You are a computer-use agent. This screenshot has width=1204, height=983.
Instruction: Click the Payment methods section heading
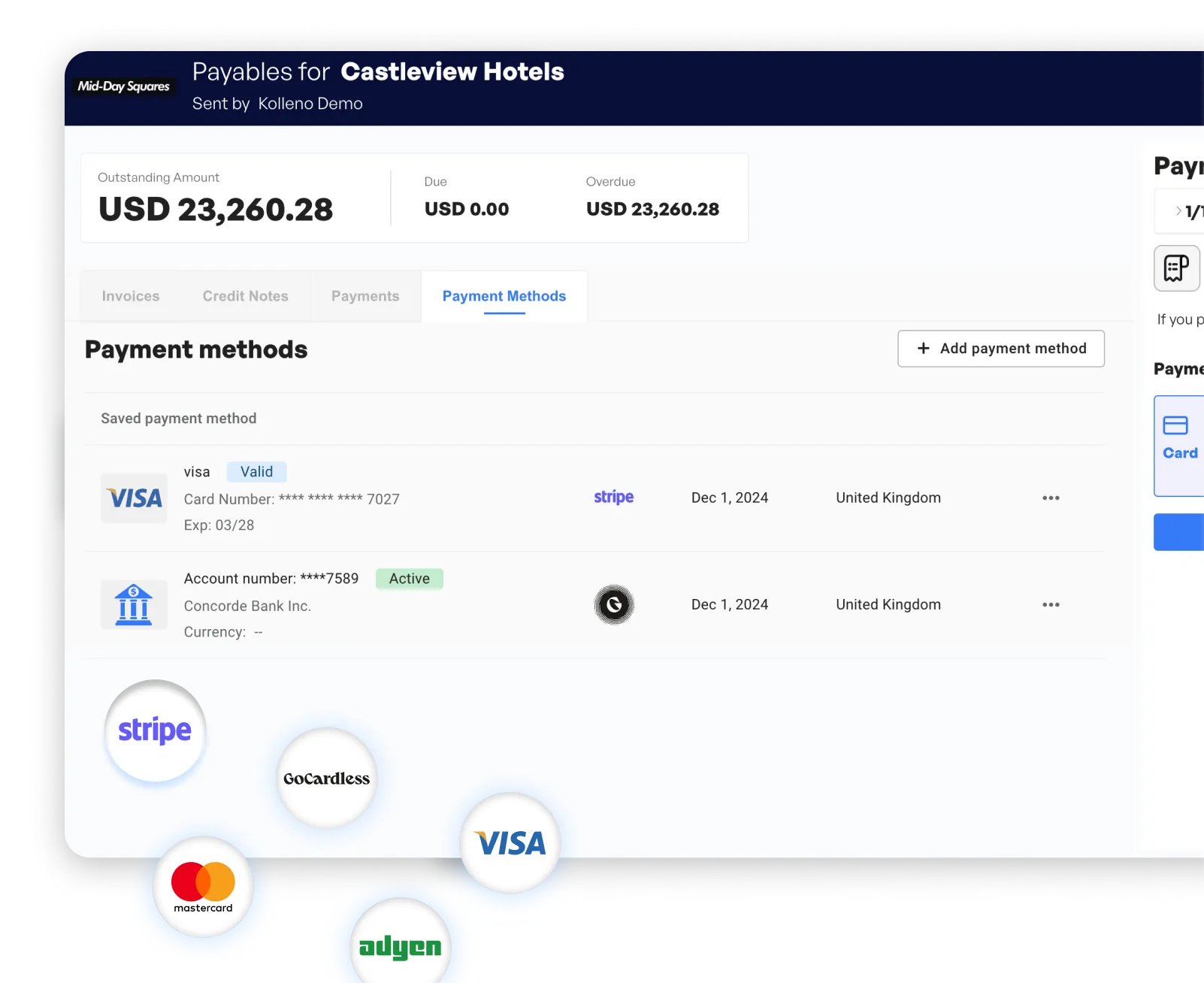(196, 349)
